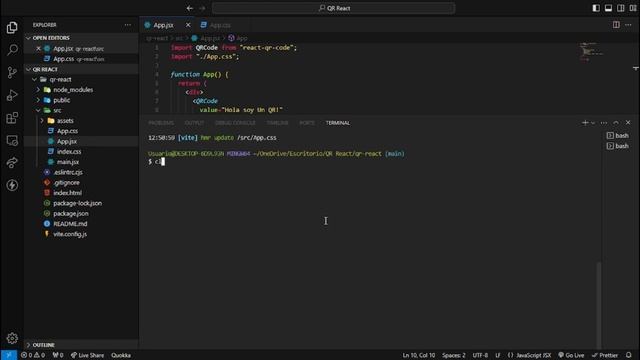Open the Output panel tab
Viewport: 640px width, 360px height.
coord(194,123)
